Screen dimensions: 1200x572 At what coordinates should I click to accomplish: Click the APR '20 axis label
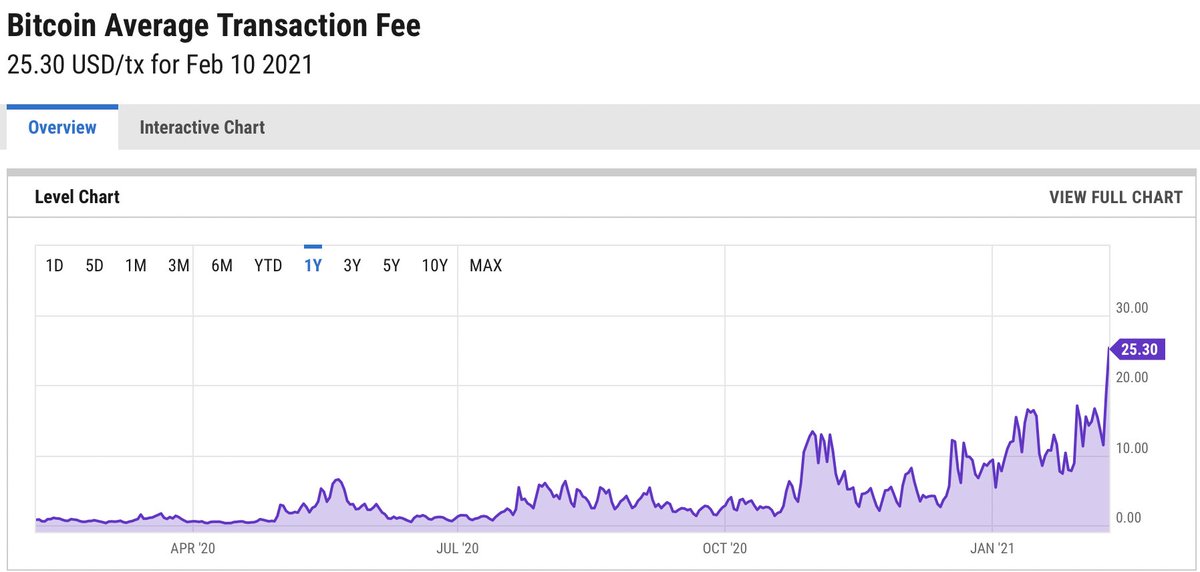193,548
